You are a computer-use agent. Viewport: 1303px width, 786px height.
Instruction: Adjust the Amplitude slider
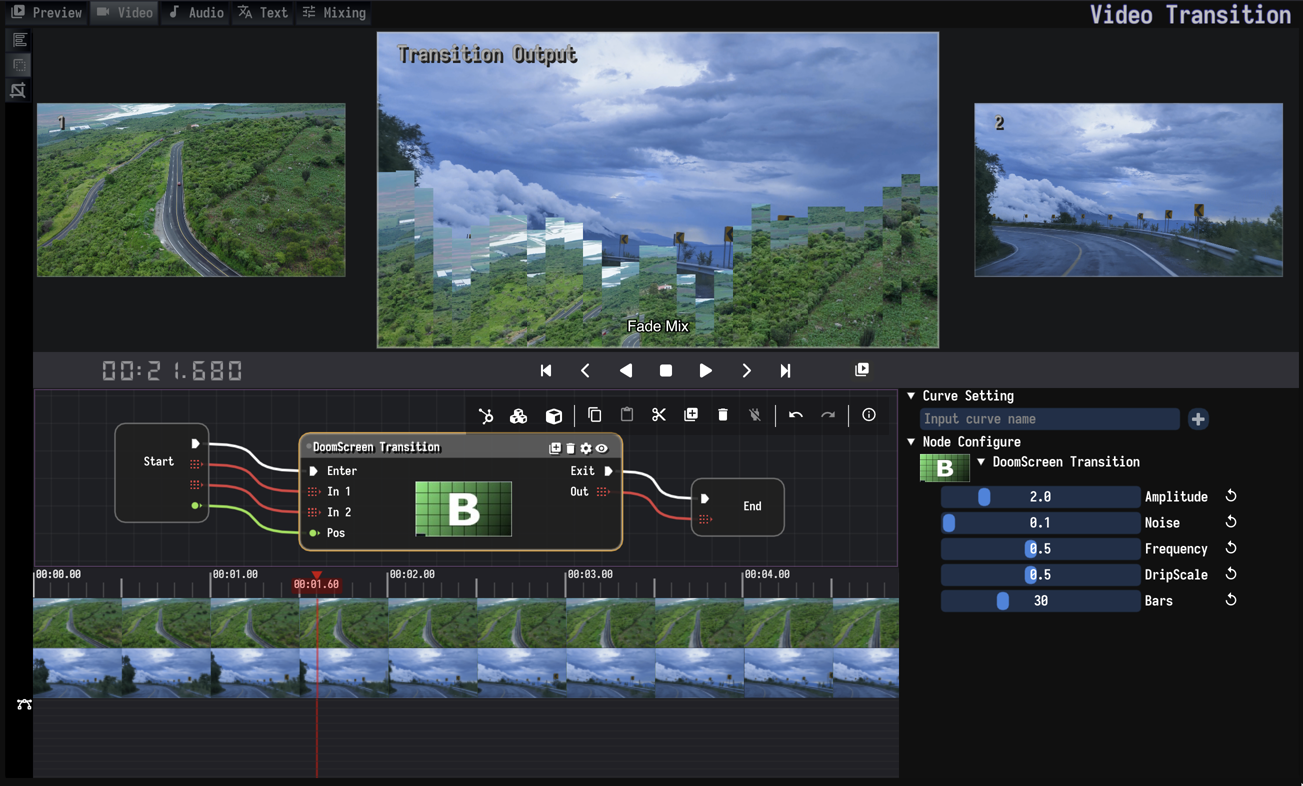1040,497
